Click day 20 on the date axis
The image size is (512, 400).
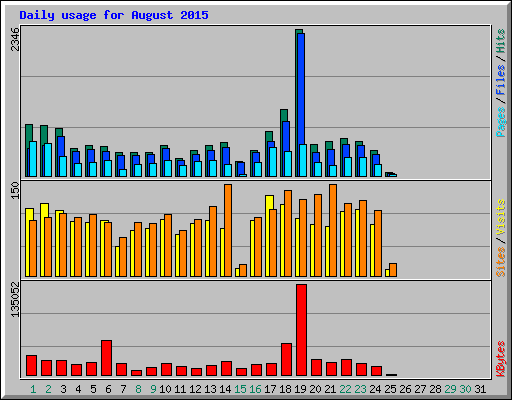pos(315,389)
